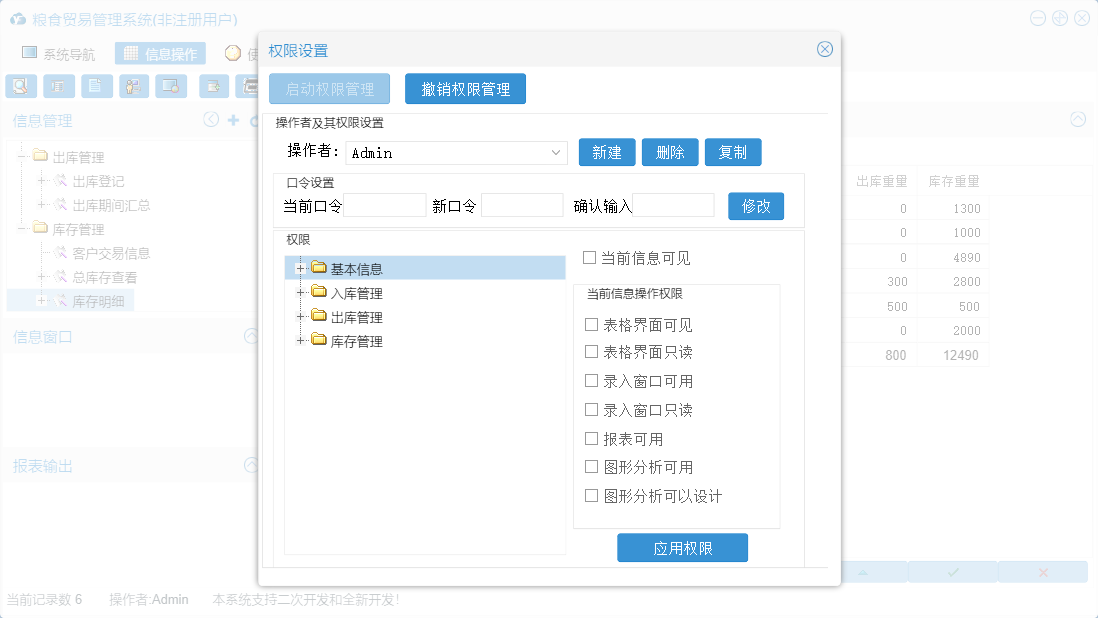Enable the 当前信息可见 checkbox
This screenshot has width=1098, height=618.
click(590, 258)
